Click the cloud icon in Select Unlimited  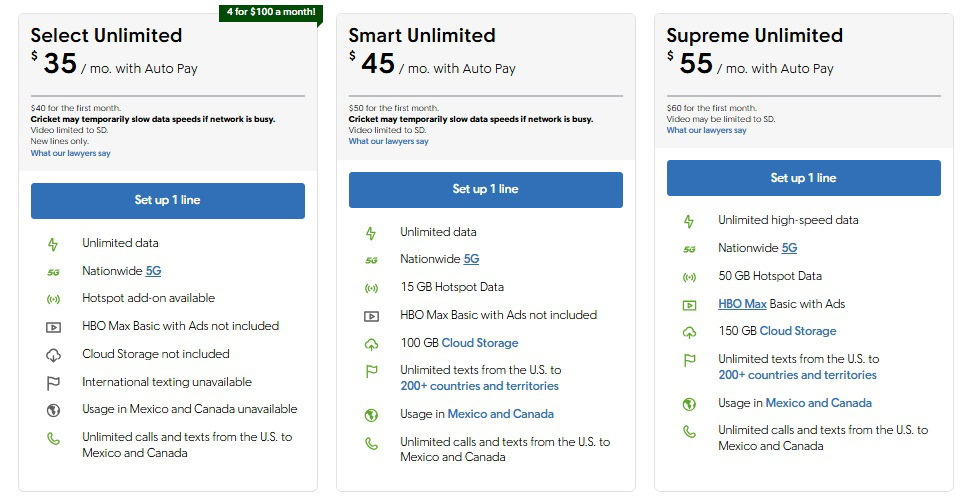53,355
